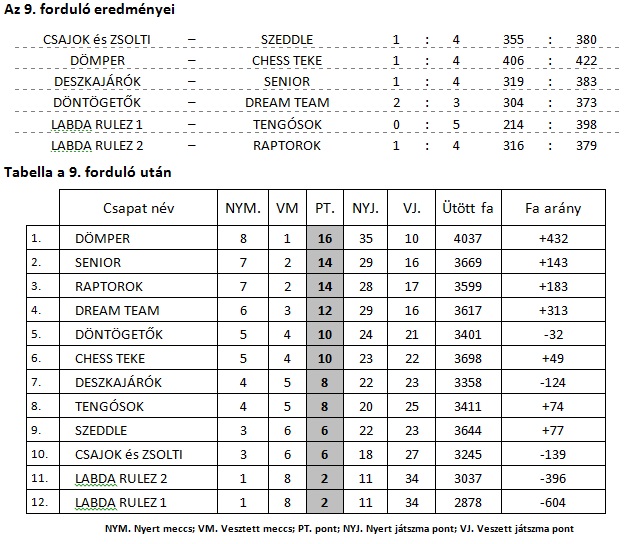
Task: Click the -604 Fa arány value
Action: [x=553, y=501]
